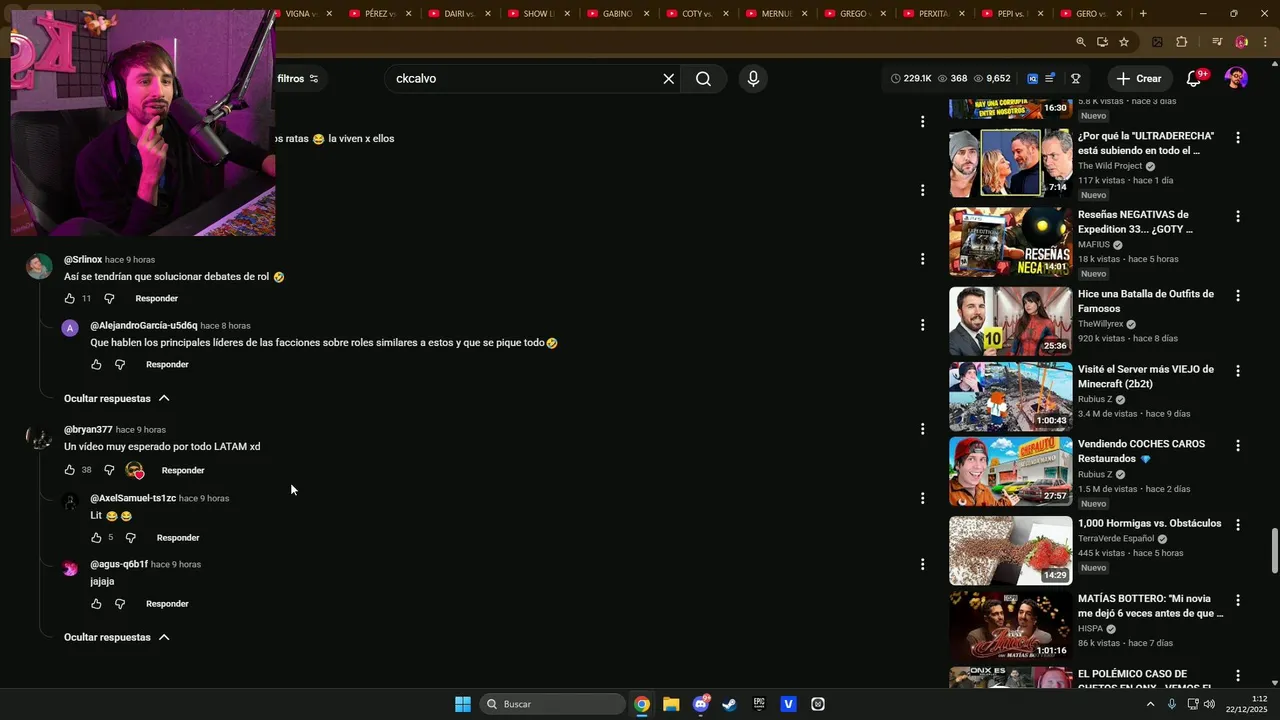This screenshot has height=720, width=1280.
Task: Dislike the 'Lit' reply by @AxelSamuel-ts1zc
Action: (130, 537)
